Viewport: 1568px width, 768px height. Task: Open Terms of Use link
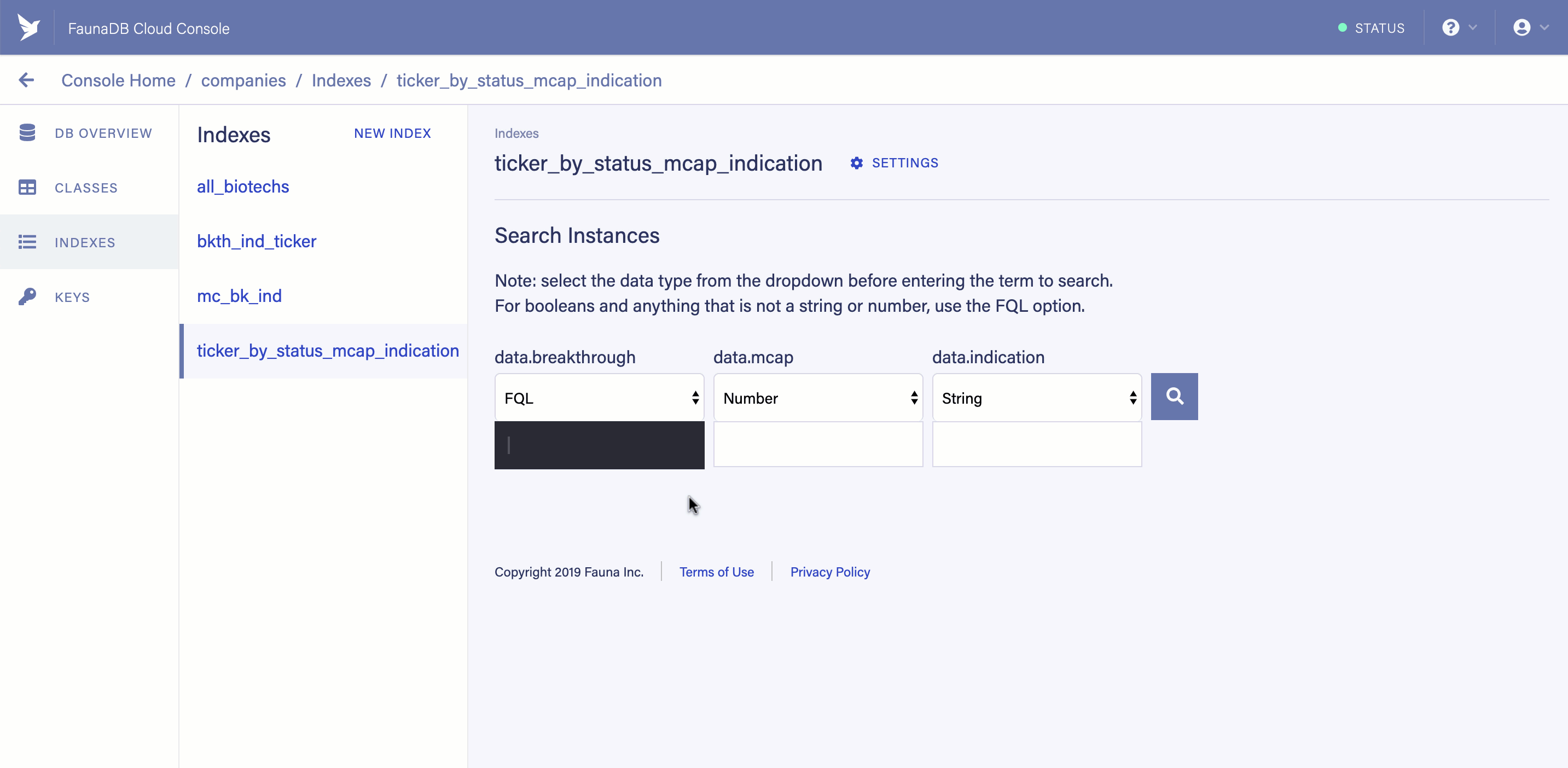point(717,572)
